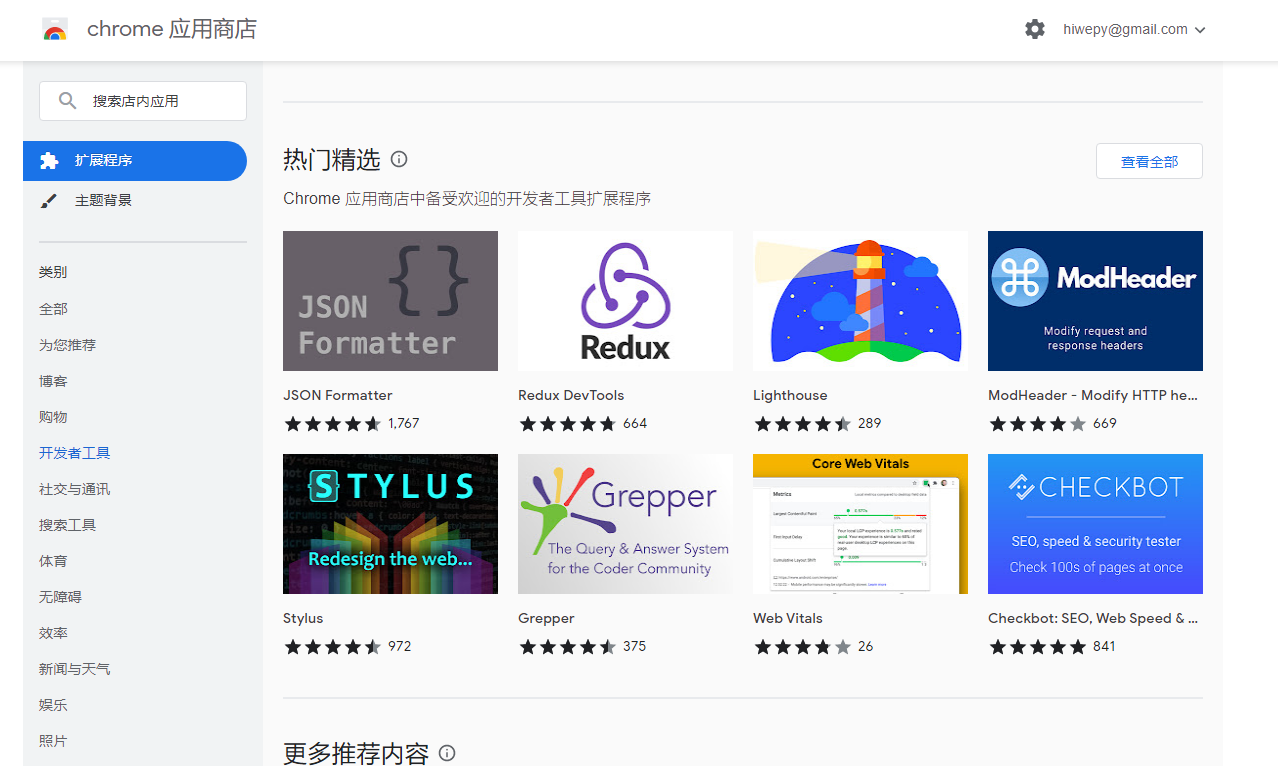Select the 扩展程序 tab in sidebar
The image size is (1278, 766).
[135, 161]
